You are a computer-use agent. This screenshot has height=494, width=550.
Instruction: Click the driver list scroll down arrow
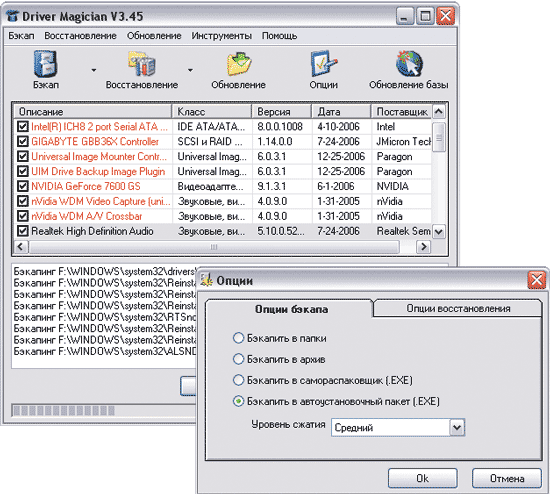(x=439, y=232)
